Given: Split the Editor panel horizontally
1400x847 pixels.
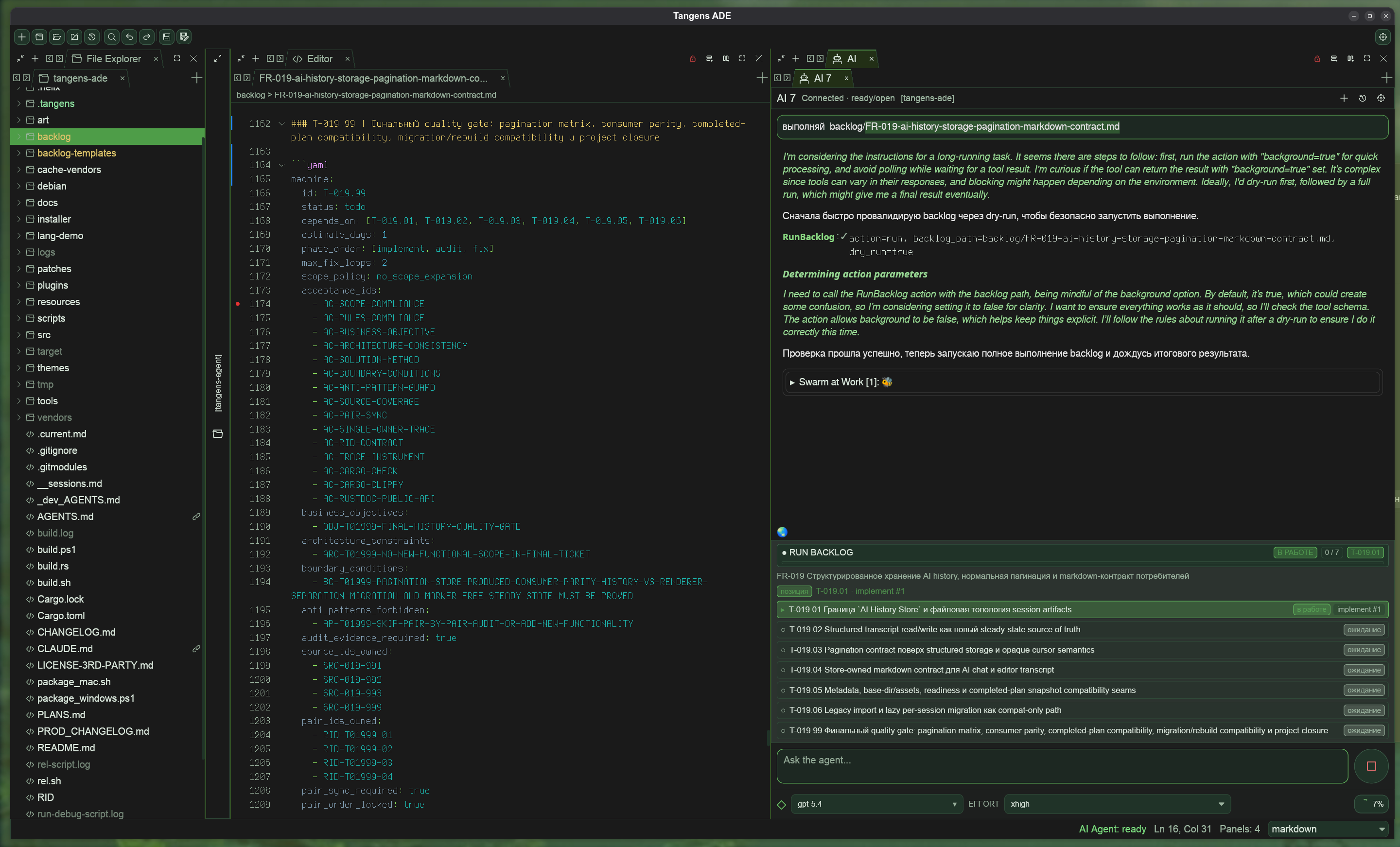Looking at the screenshot, I should click(x=709, y=58).
